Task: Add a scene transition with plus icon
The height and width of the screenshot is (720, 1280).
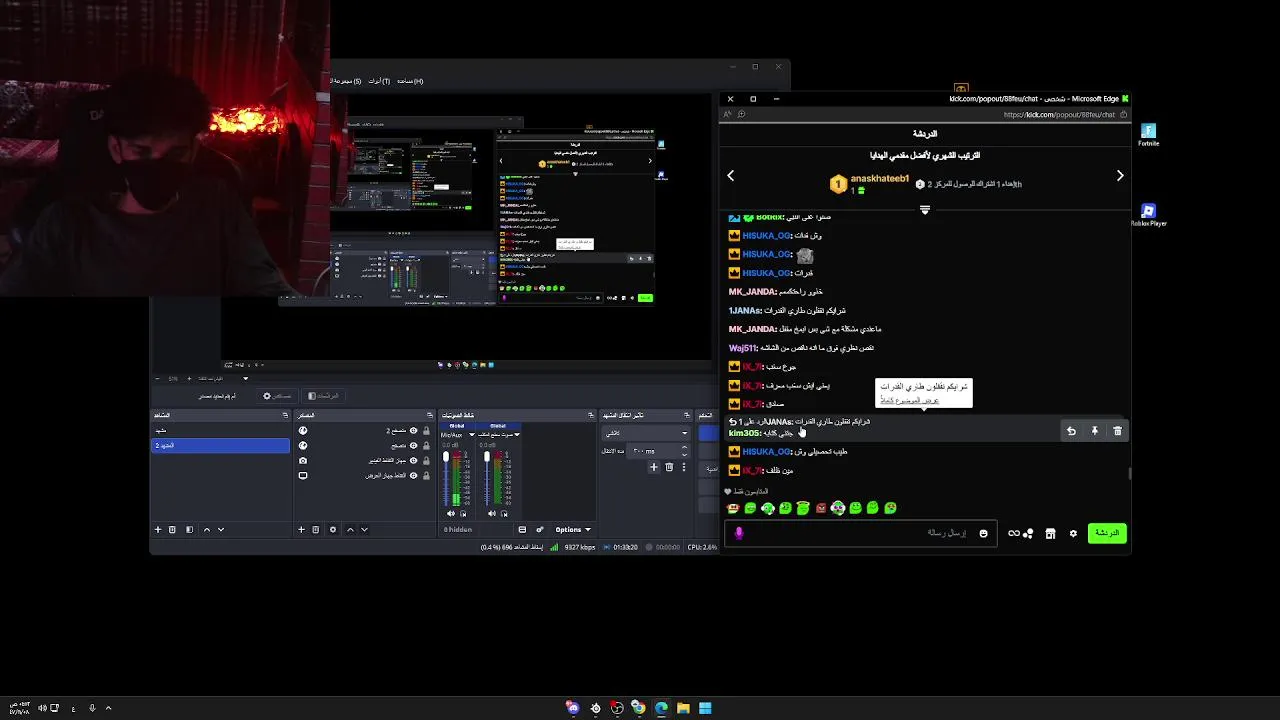Action: click(654, 467)
